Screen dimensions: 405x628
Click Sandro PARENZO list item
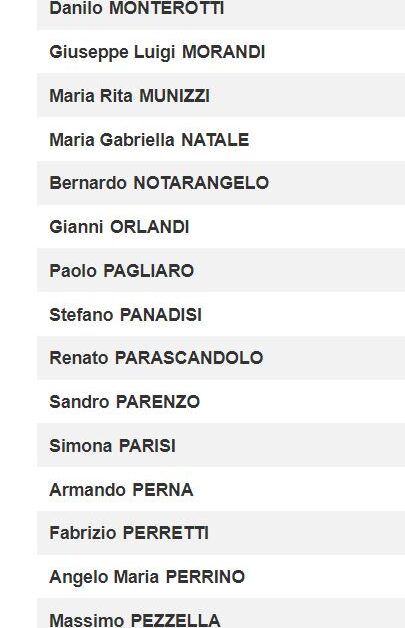pyautogui.click(x=221, y=401)
